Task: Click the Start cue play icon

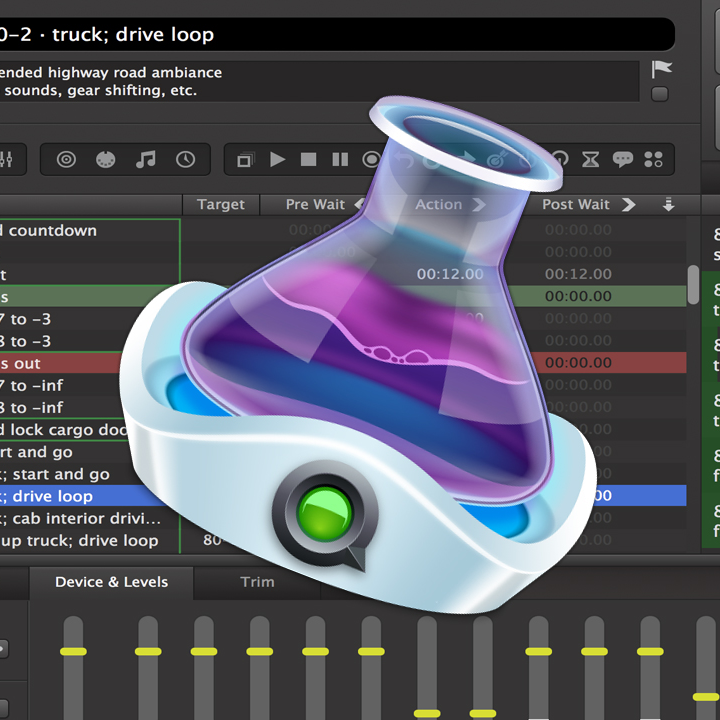Action: click(278, 159)
